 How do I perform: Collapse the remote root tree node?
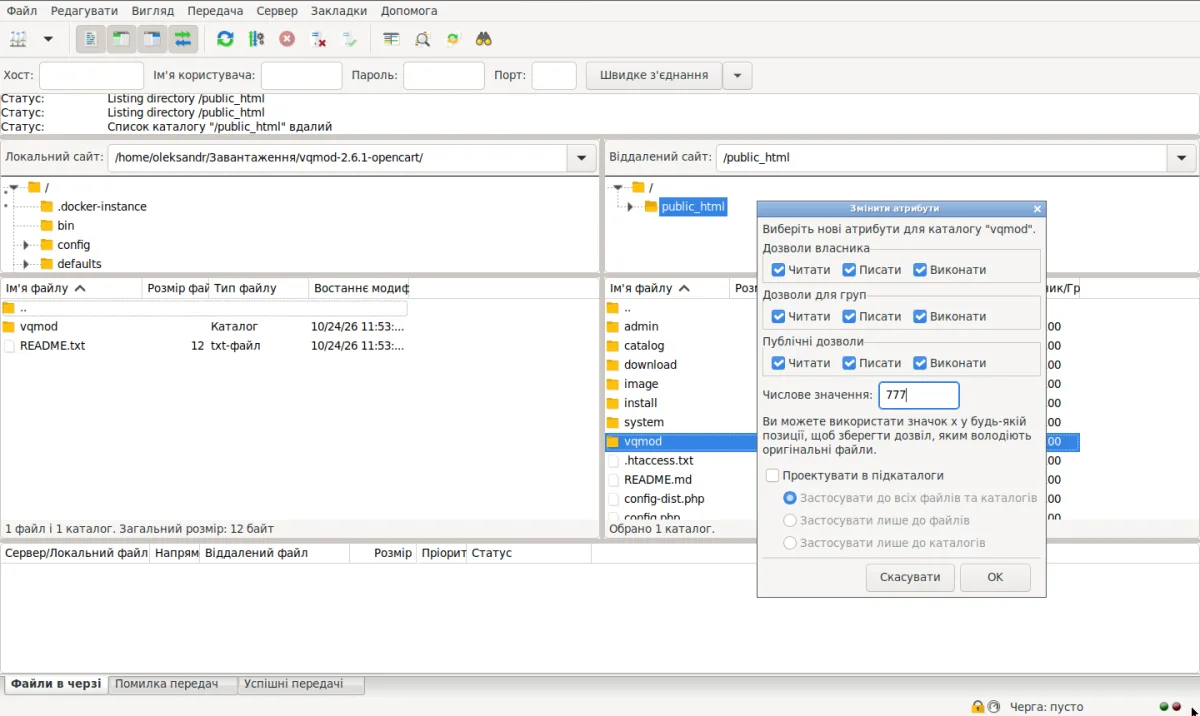click(618, 188)
